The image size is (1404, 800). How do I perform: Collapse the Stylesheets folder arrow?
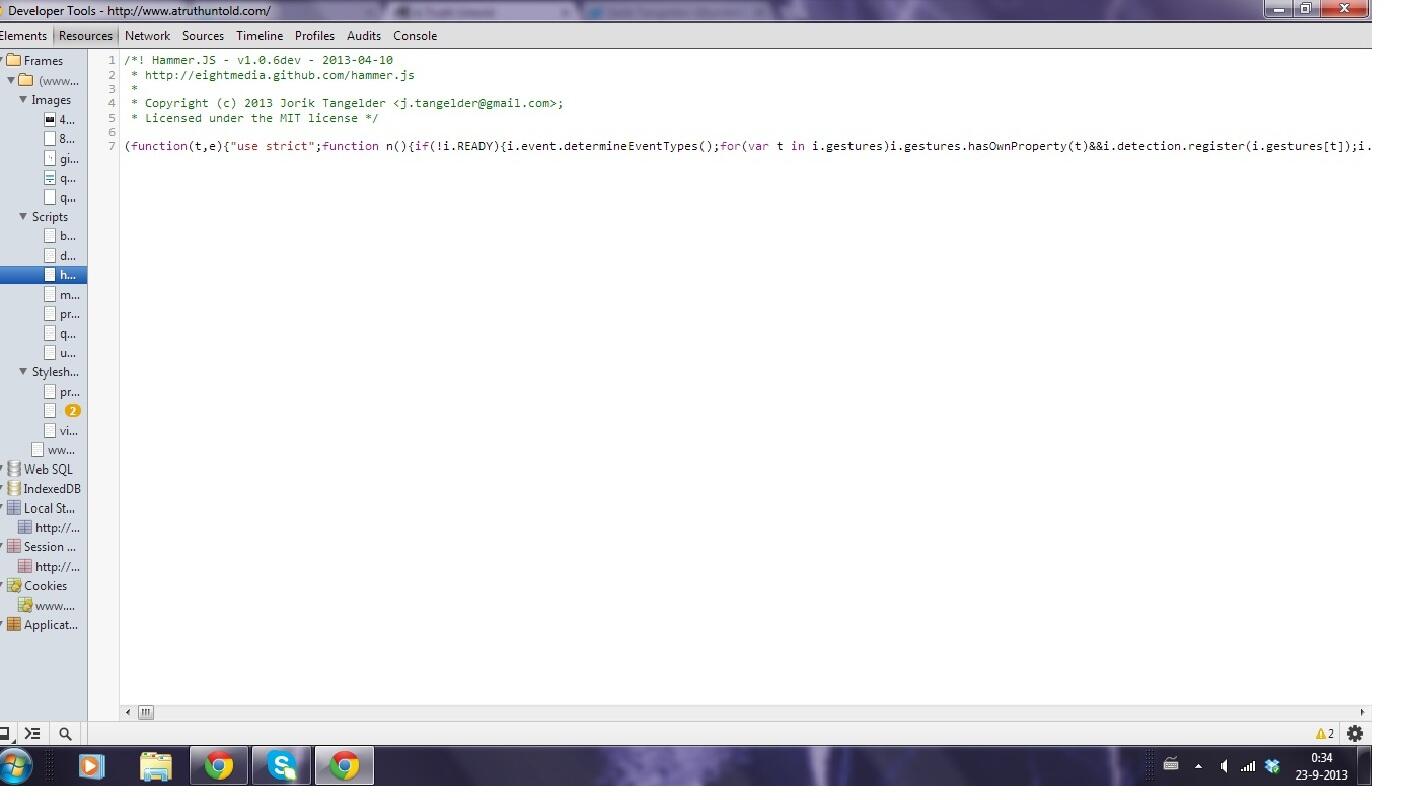tap(23, 371)
